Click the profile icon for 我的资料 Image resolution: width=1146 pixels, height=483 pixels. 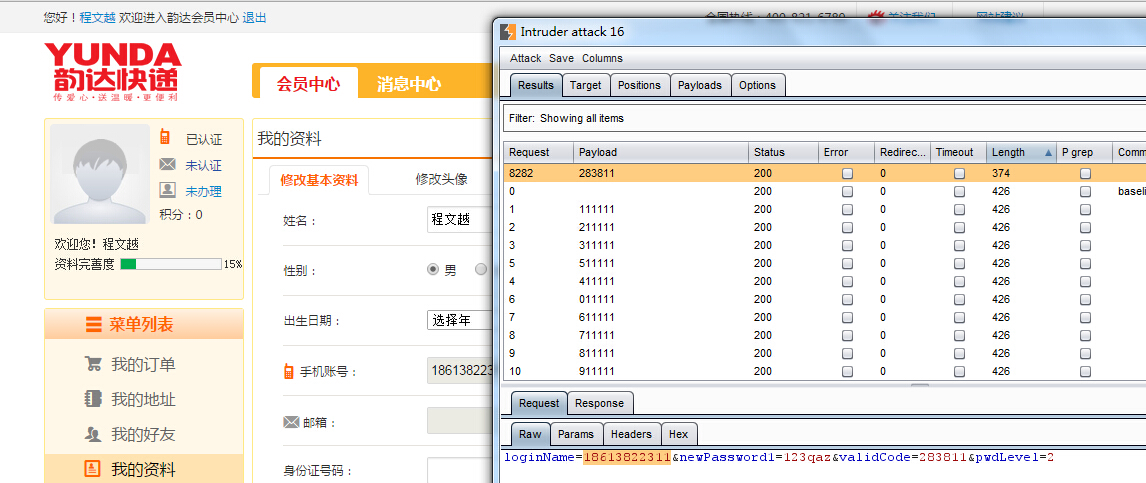coord(93,468)
